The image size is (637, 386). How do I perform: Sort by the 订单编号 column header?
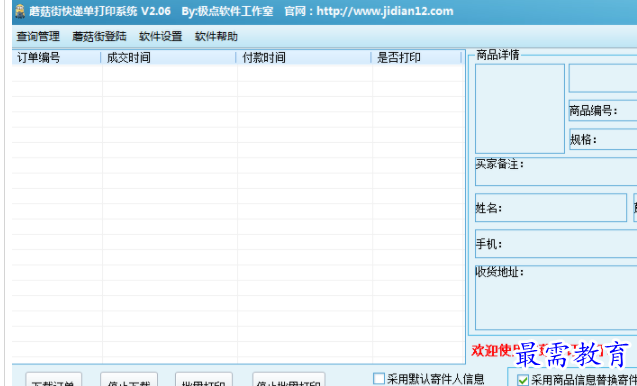(x=56, y=57)
